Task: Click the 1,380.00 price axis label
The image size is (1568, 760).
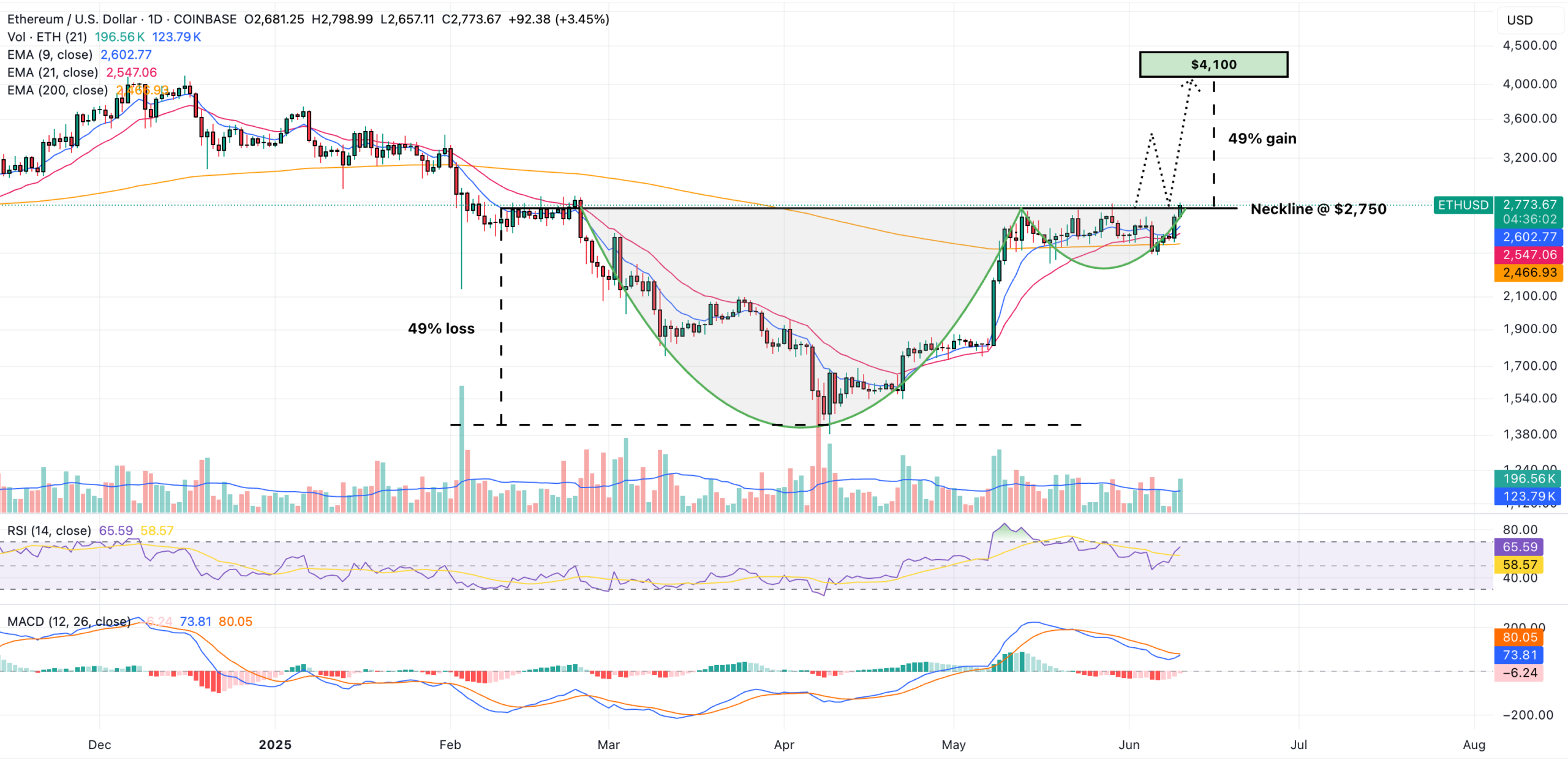Action: [1529, 434]
